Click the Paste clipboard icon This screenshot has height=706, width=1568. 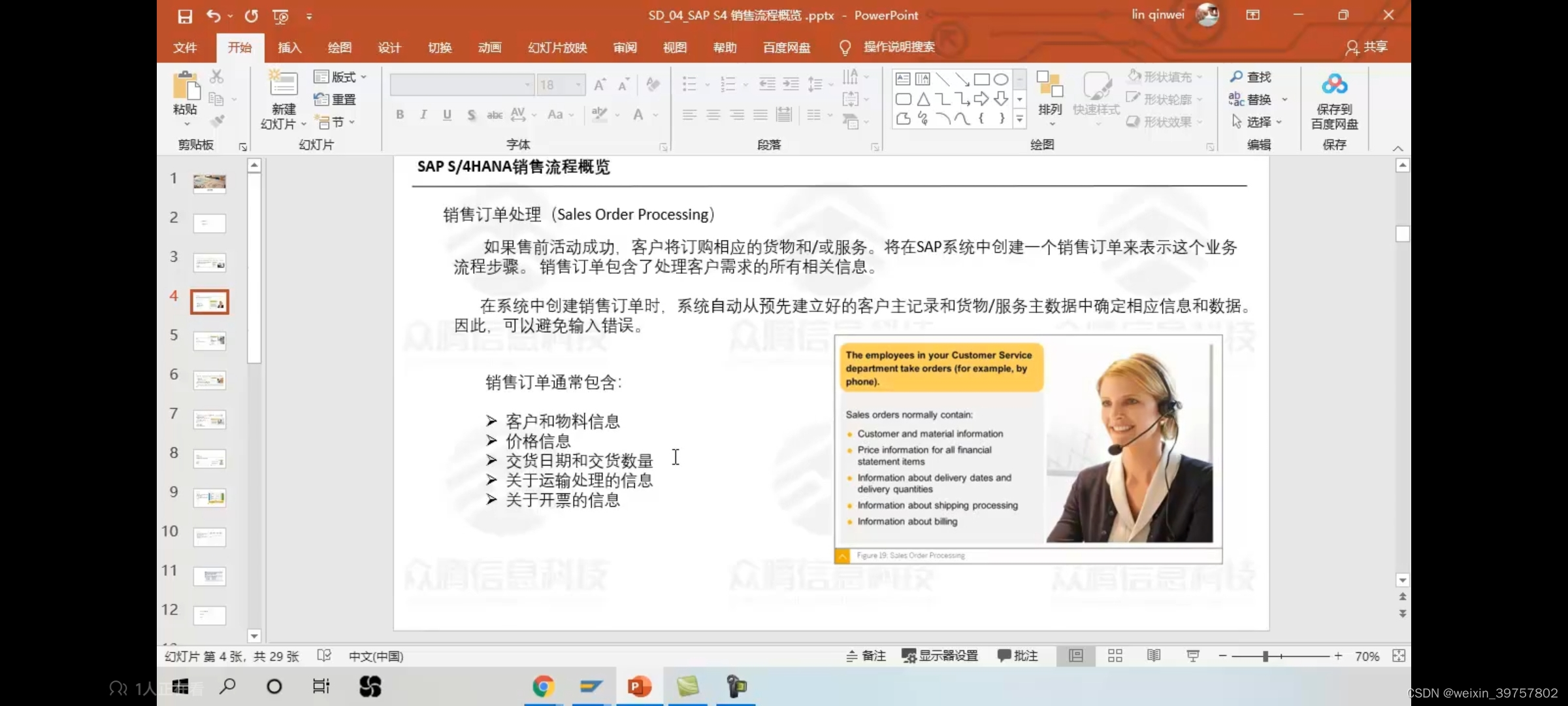pyautogui.click(x=186, y=86)
